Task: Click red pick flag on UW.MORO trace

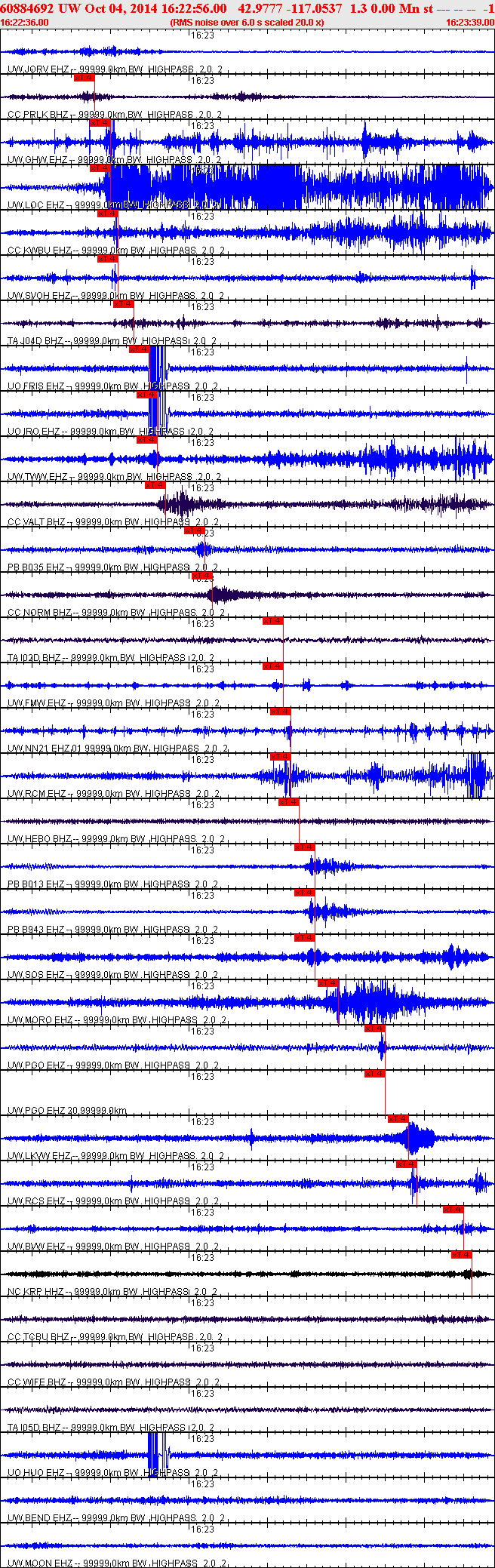Action: tap(327, 983)
